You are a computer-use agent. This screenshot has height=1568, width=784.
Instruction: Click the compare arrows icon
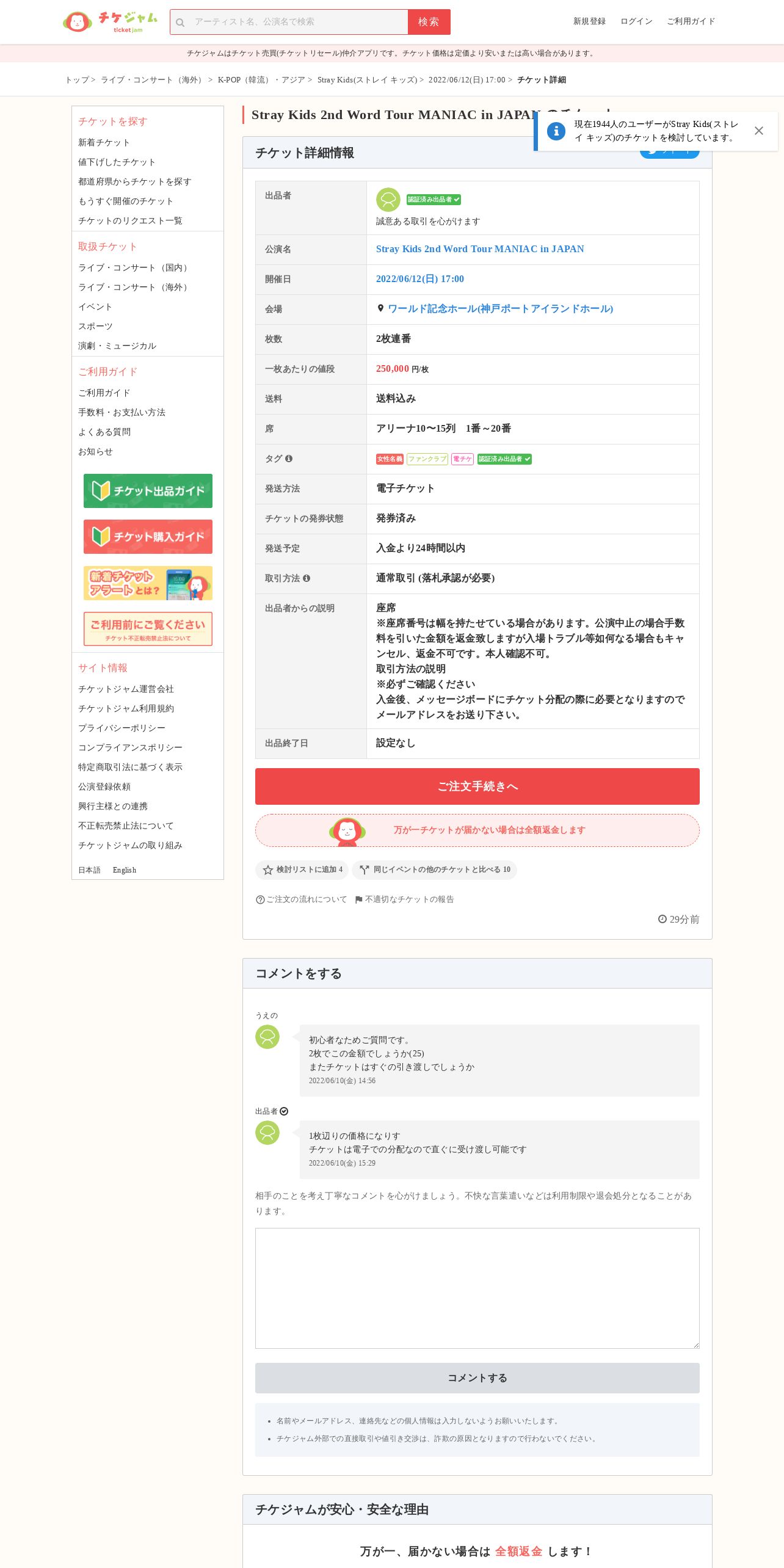pyautogui.click(x=365, y=870)
